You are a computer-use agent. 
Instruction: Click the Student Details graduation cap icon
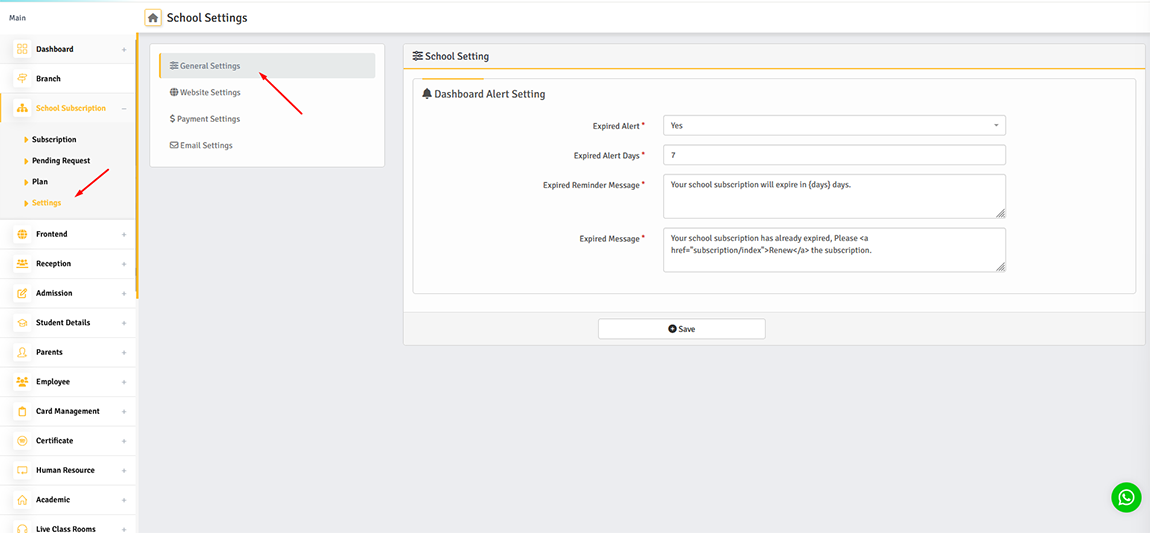coord(22,323)
